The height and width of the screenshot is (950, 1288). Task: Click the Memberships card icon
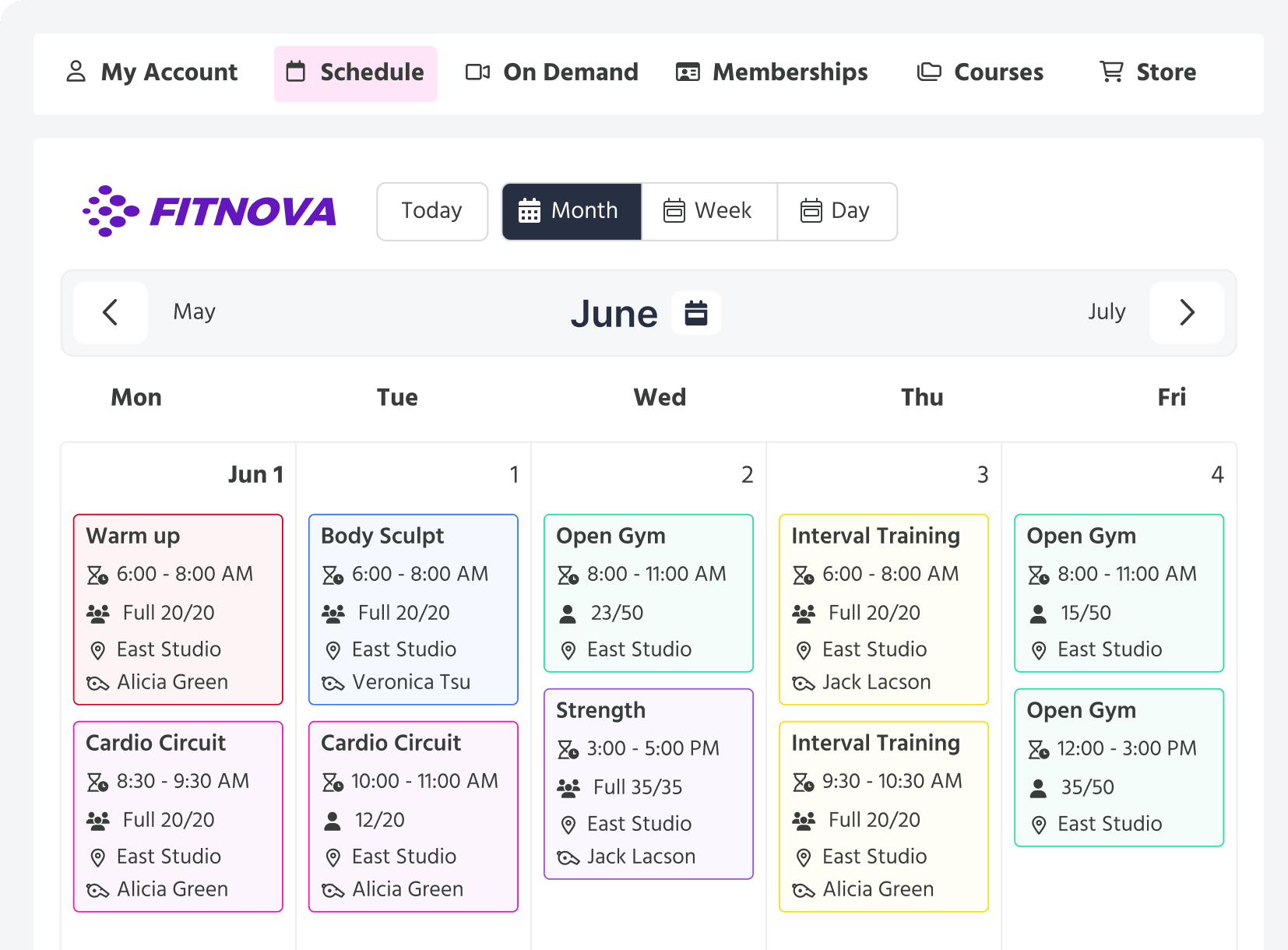click(688, 72)
